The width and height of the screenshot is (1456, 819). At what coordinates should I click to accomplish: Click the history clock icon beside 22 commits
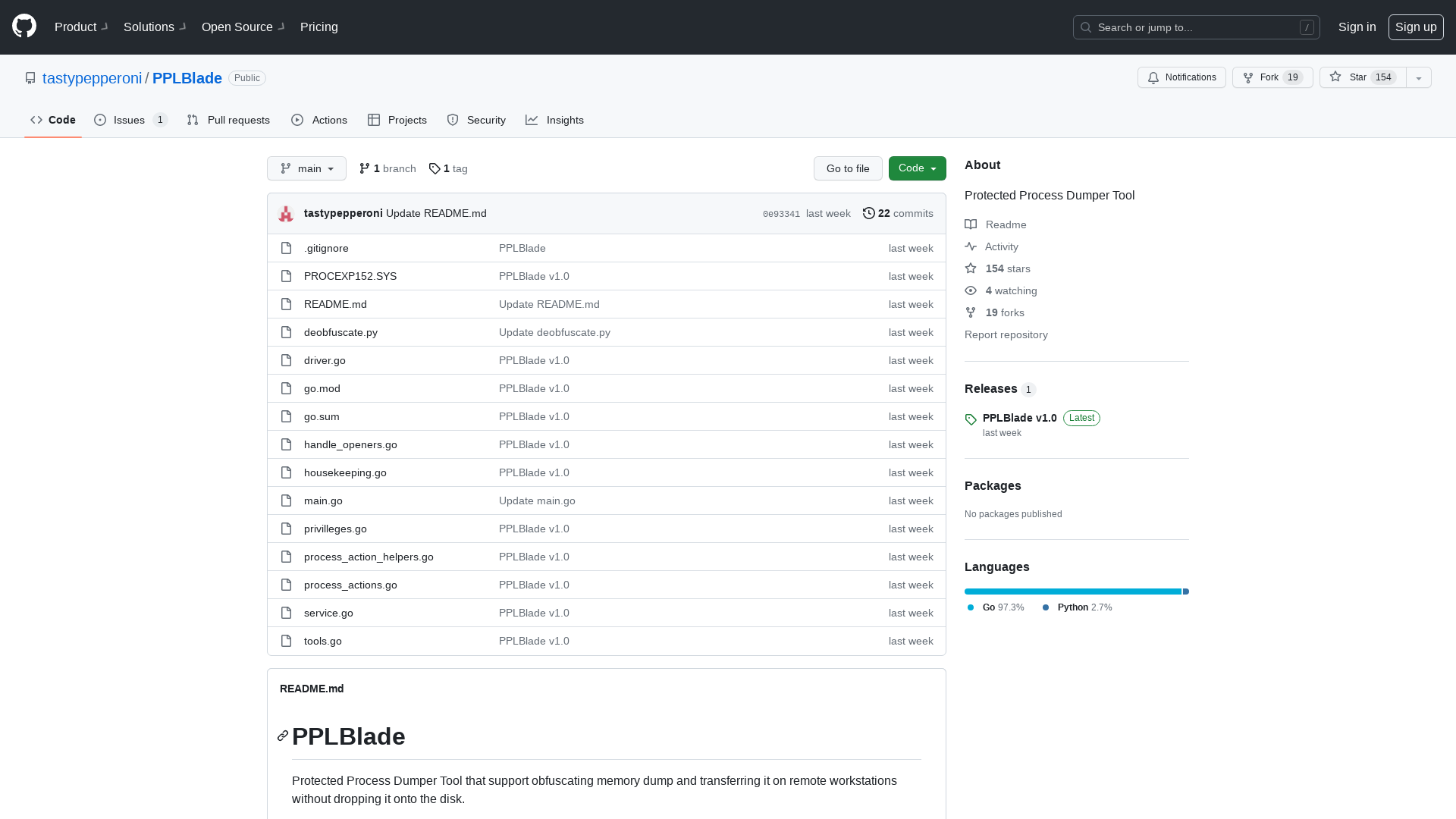click(x=869, y=214)
